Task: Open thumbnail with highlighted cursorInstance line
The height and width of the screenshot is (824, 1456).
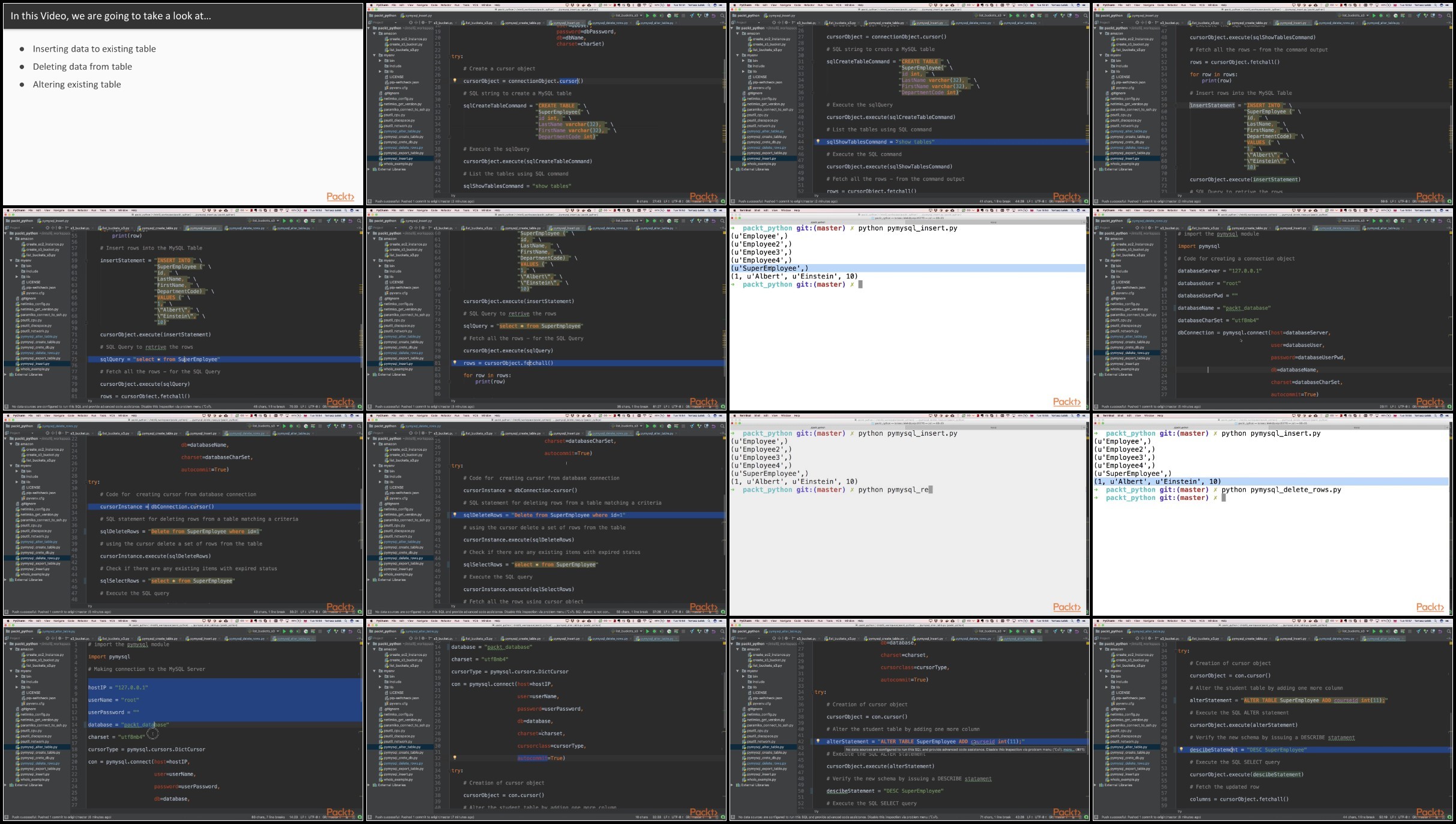Action: (183, 514)
